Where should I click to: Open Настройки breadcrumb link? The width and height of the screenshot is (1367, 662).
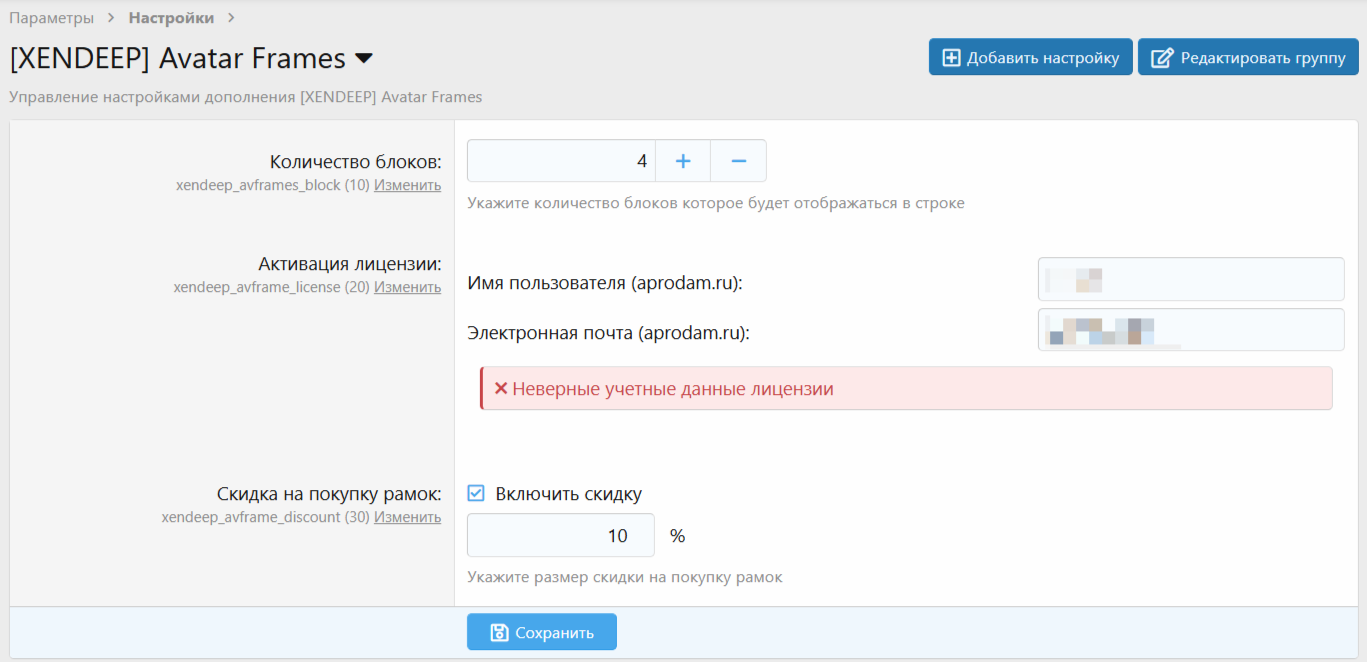click(x=171, y=18)
